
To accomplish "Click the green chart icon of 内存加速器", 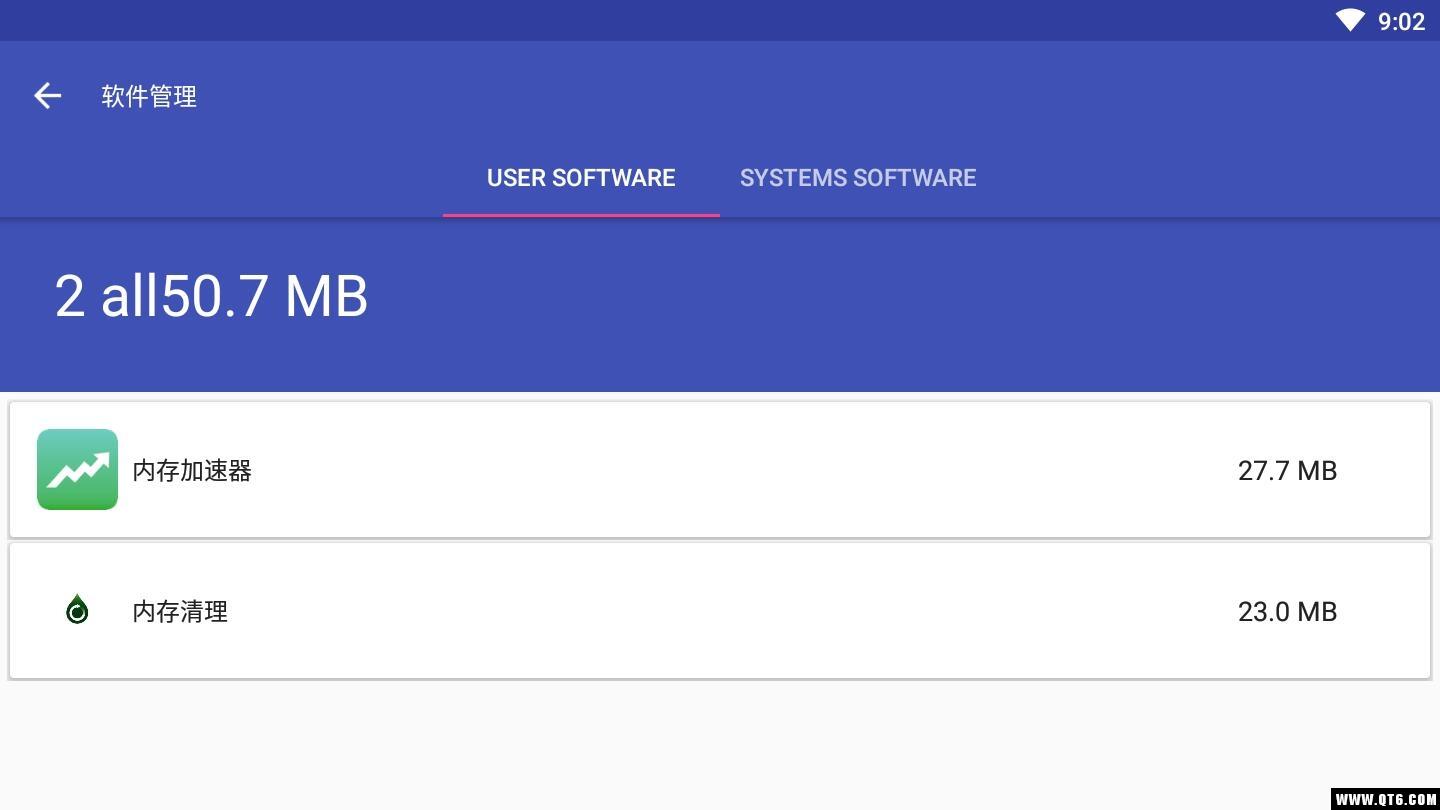I will pyautogui.click(x=77, y=470).
